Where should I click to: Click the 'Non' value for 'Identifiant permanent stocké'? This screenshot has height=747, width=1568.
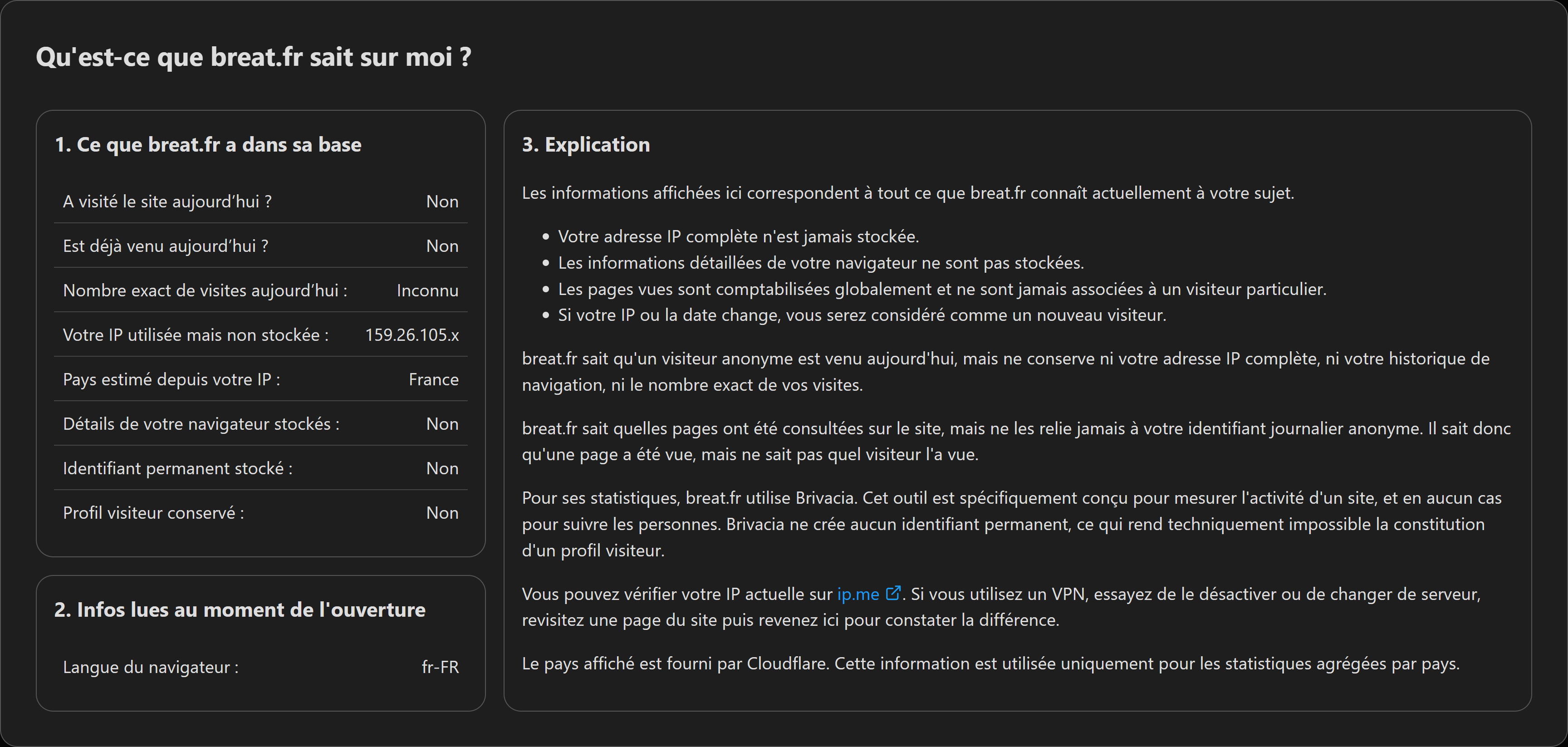coord(442,468)
